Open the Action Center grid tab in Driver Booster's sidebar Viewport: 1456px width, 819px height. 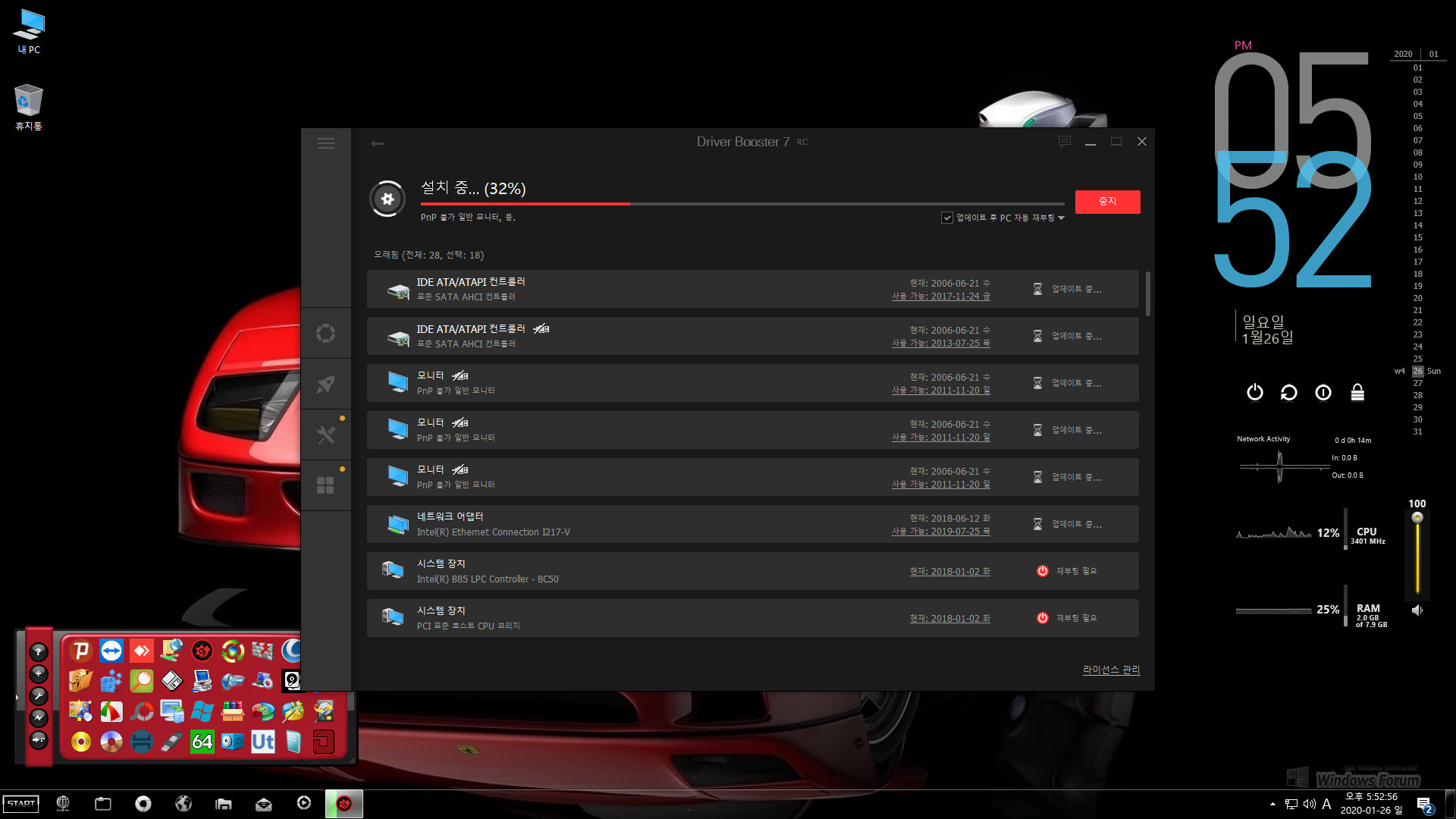(x=326, y=486)
